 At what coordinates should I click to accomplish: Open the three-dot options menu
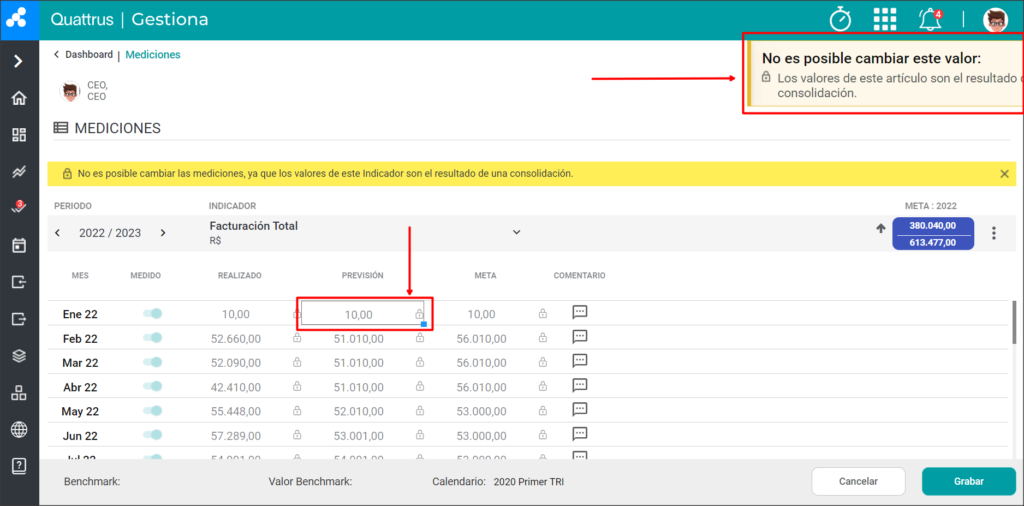pyautogui.click(x=994, y=233)
